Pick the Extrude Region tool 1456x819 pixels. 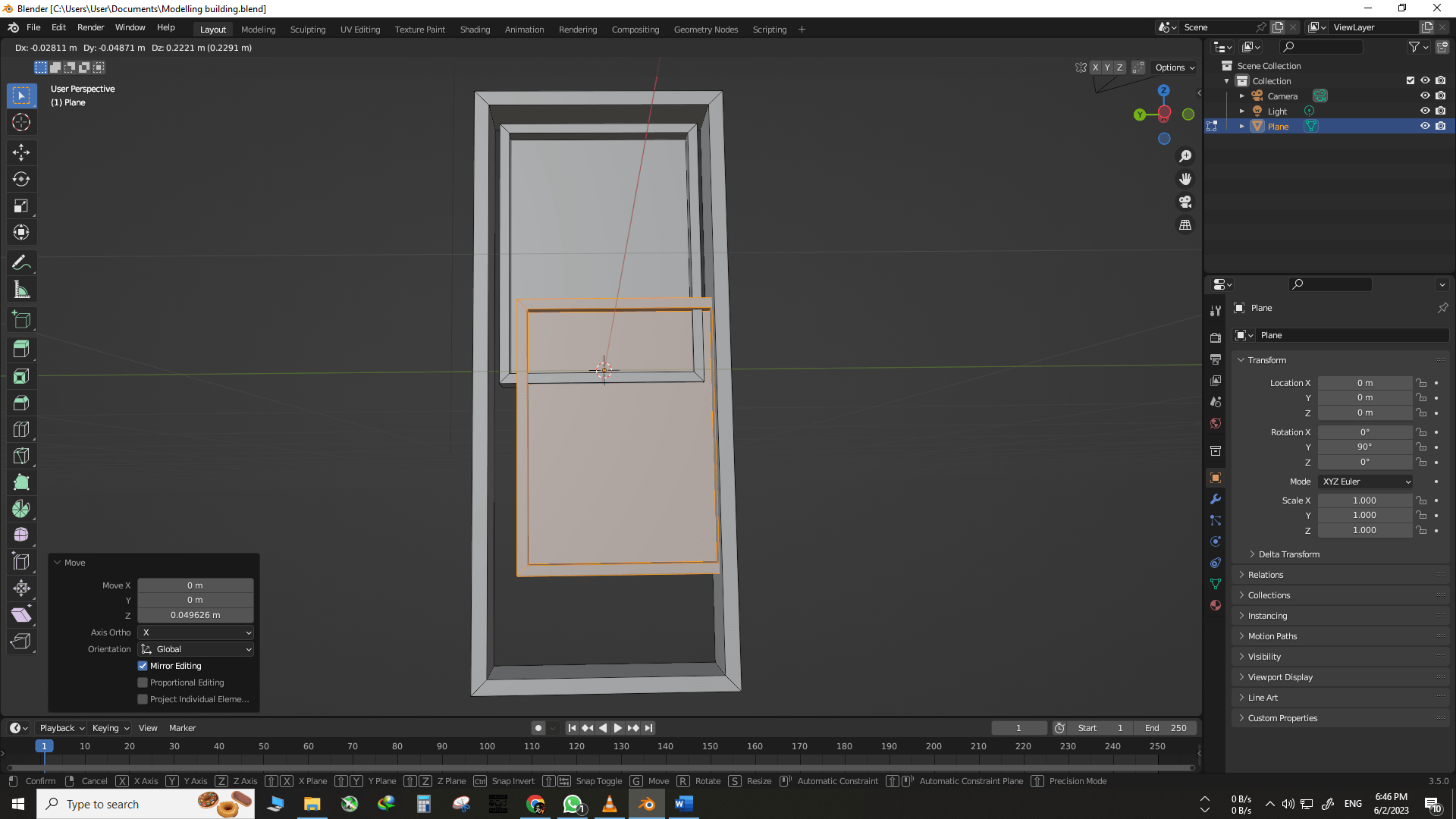pos(22,349)
